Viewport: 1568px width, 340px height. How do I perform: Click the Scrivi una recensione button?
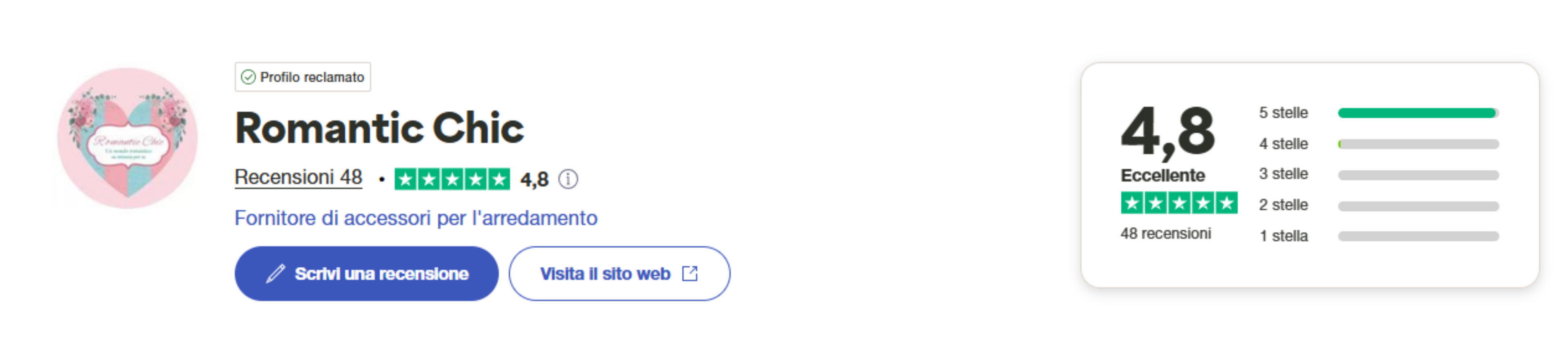point(366,273)
